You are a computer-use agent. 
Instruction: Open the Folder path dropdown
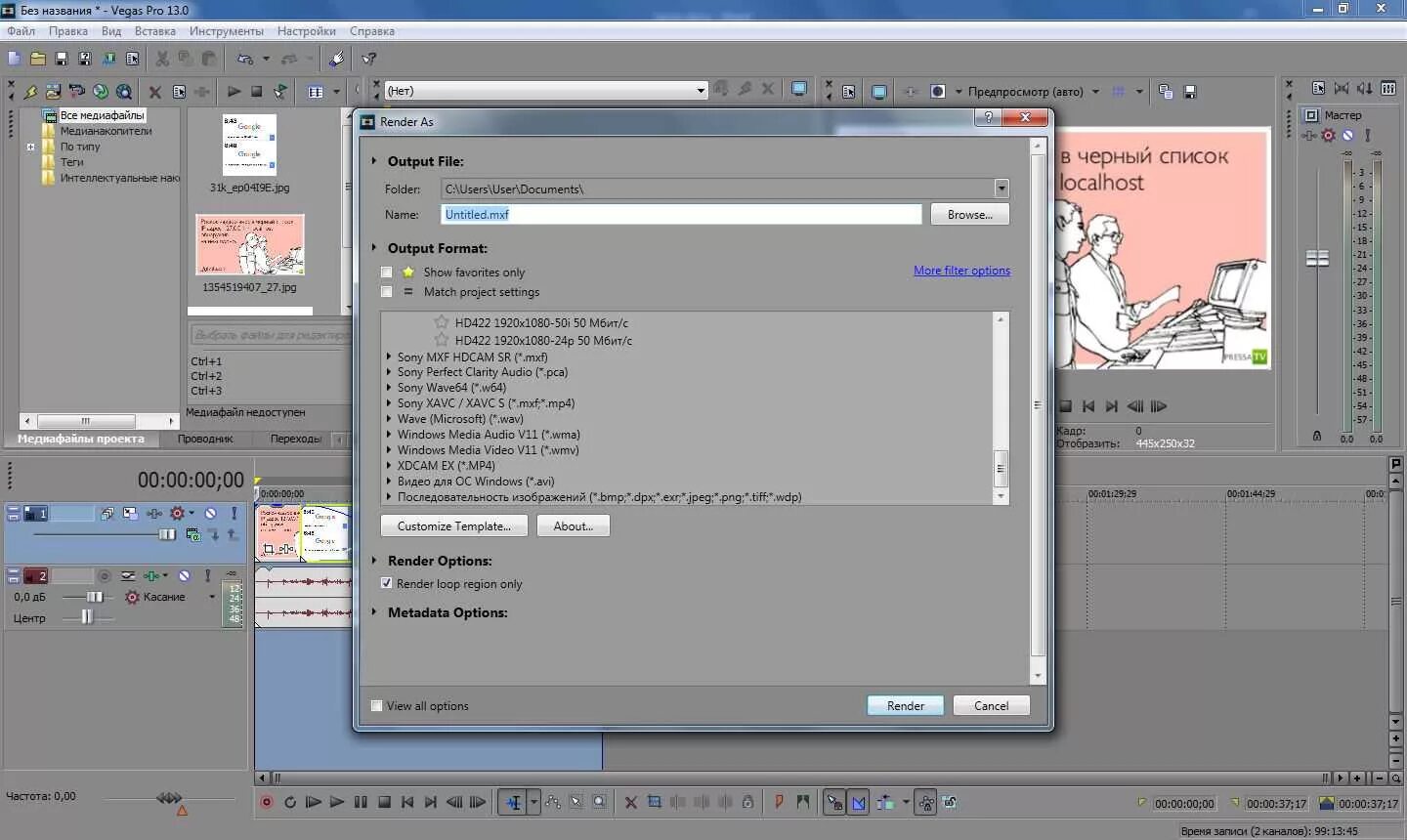click(x=1002, y=189)
